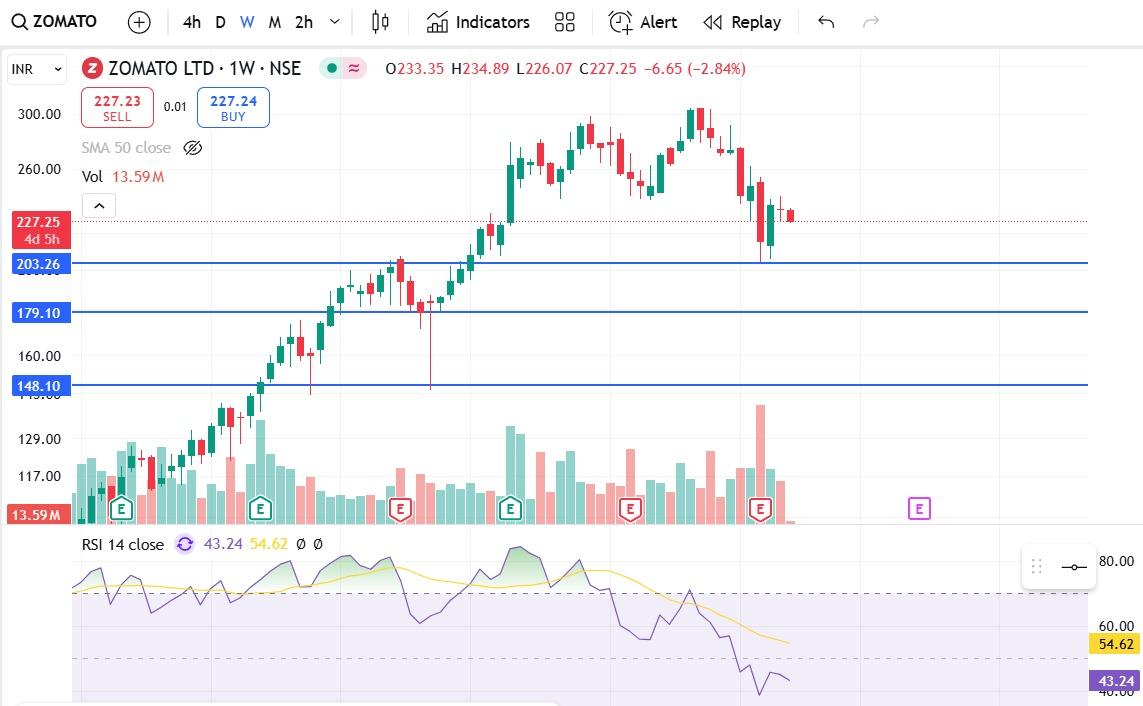Select the horizontal line tool icon
The height and width of the screenshot is (706, 1143).
(x=1074, y=566)
